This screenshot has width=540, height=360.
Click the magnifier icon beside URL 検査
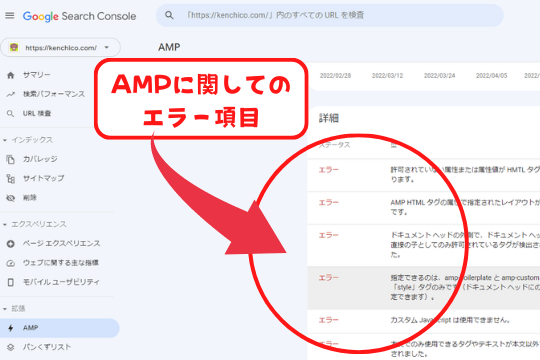point(11,113)
